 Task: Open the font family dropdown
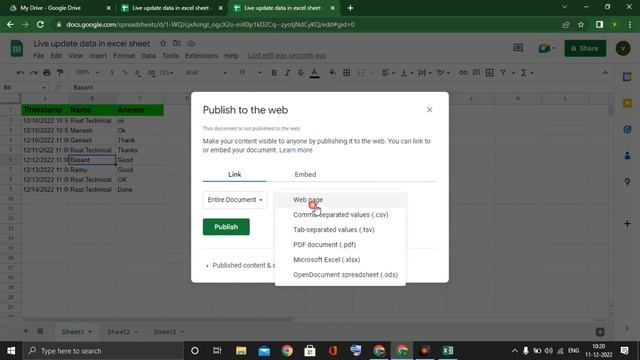pos(206,73)
